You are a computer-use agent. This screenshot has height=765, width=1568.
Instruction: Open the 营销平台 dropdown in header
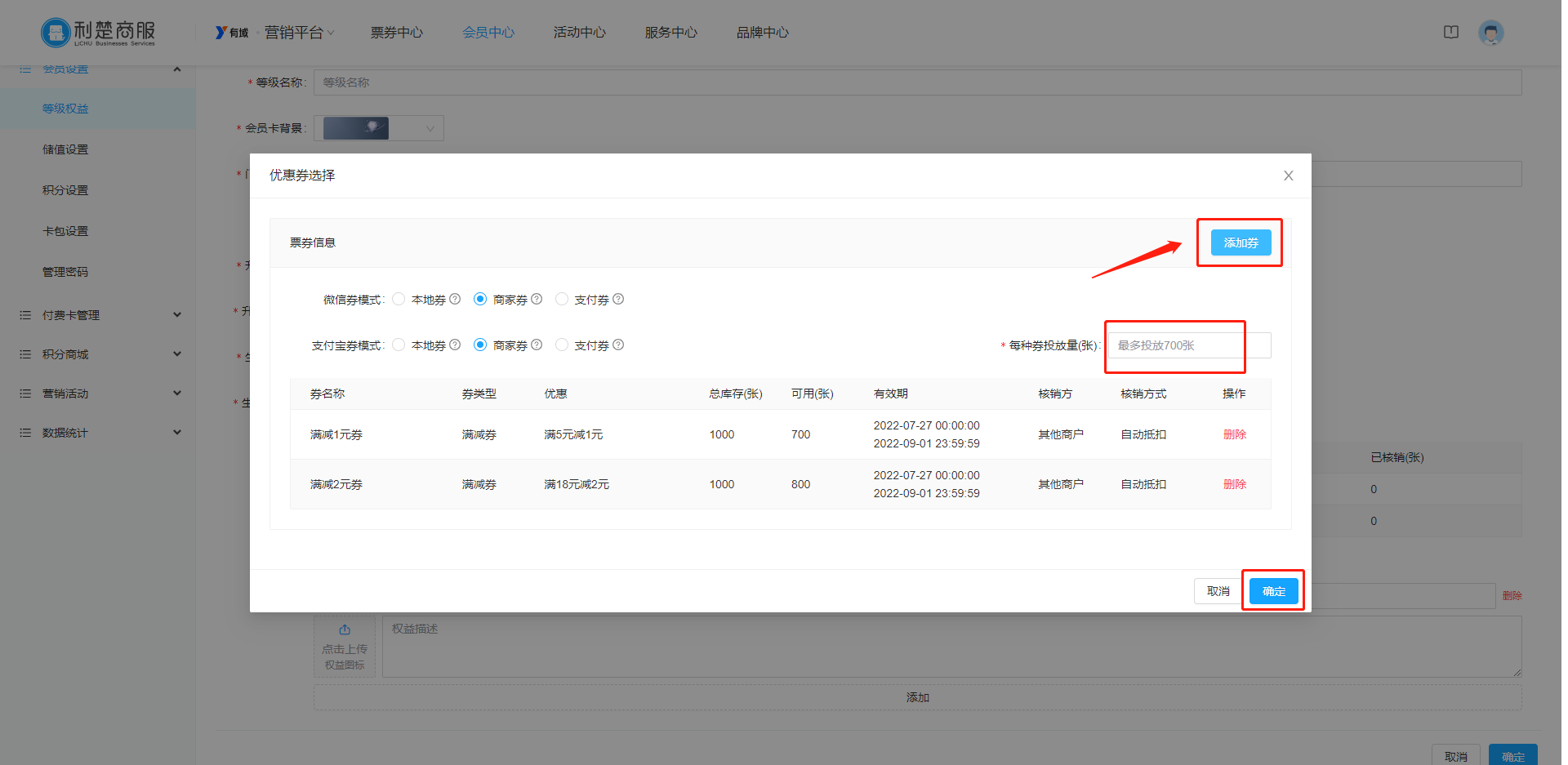point(299,33)
